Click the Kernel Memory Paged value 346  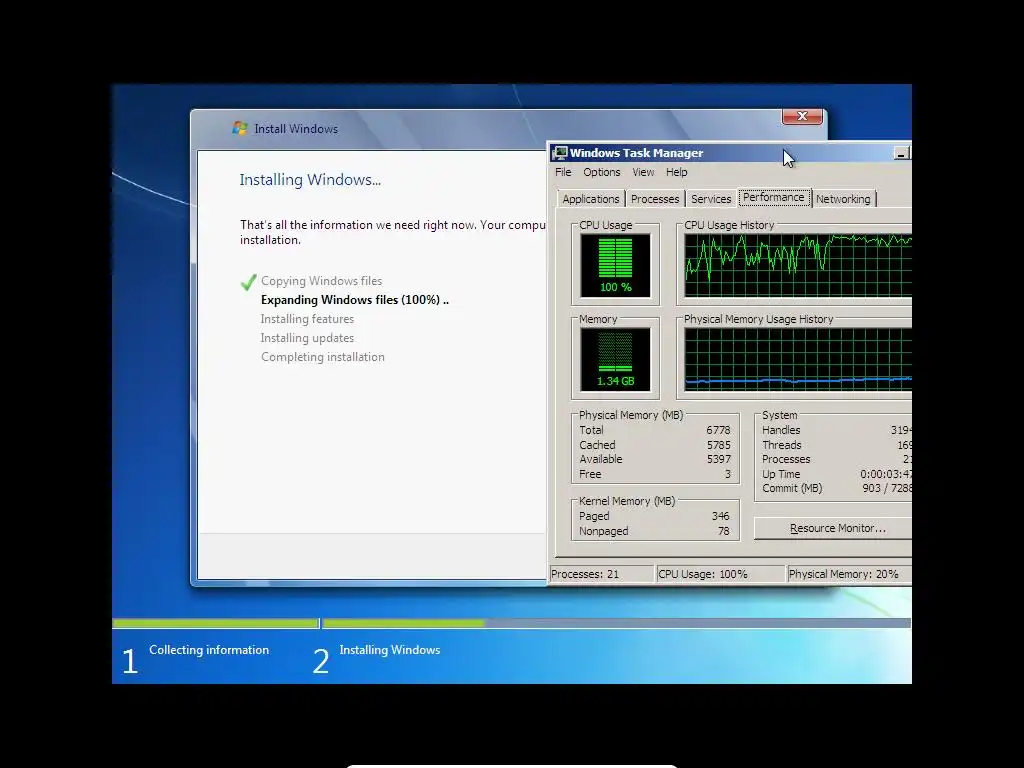click(x=720, y=516)
